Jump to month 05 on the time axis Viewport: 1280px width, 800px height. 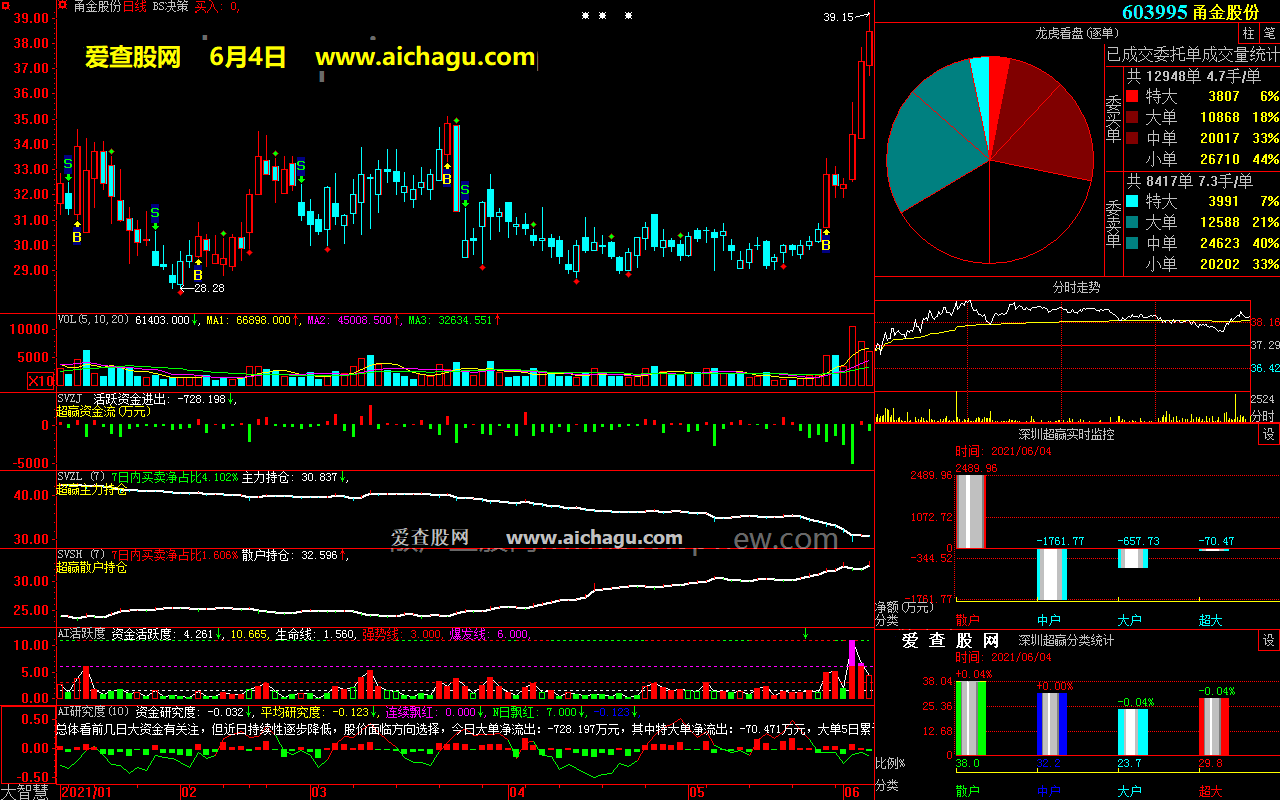click(x=696, y=792)
